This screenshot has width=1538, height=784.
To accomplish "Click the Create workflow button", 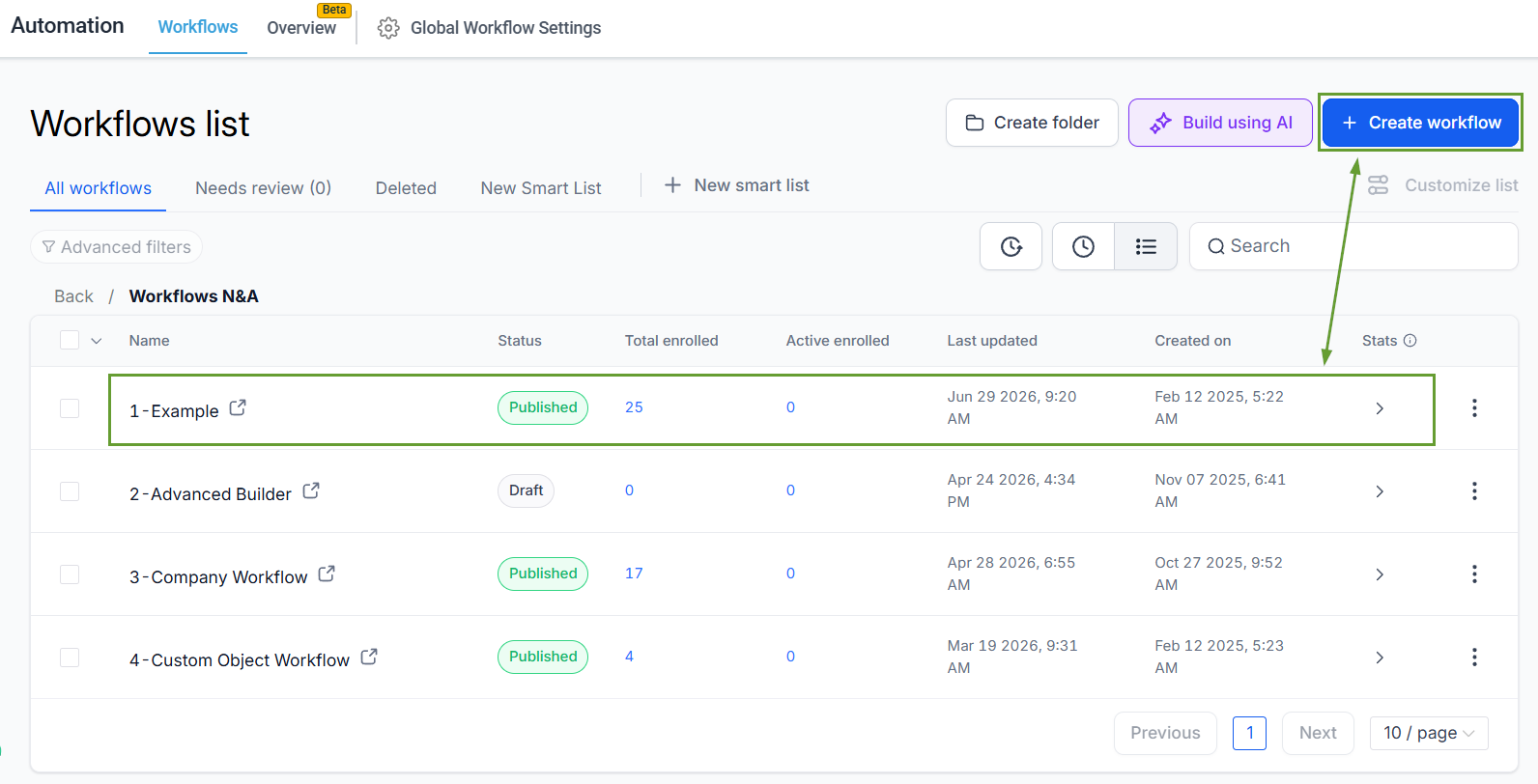I will click(1420, 123).
